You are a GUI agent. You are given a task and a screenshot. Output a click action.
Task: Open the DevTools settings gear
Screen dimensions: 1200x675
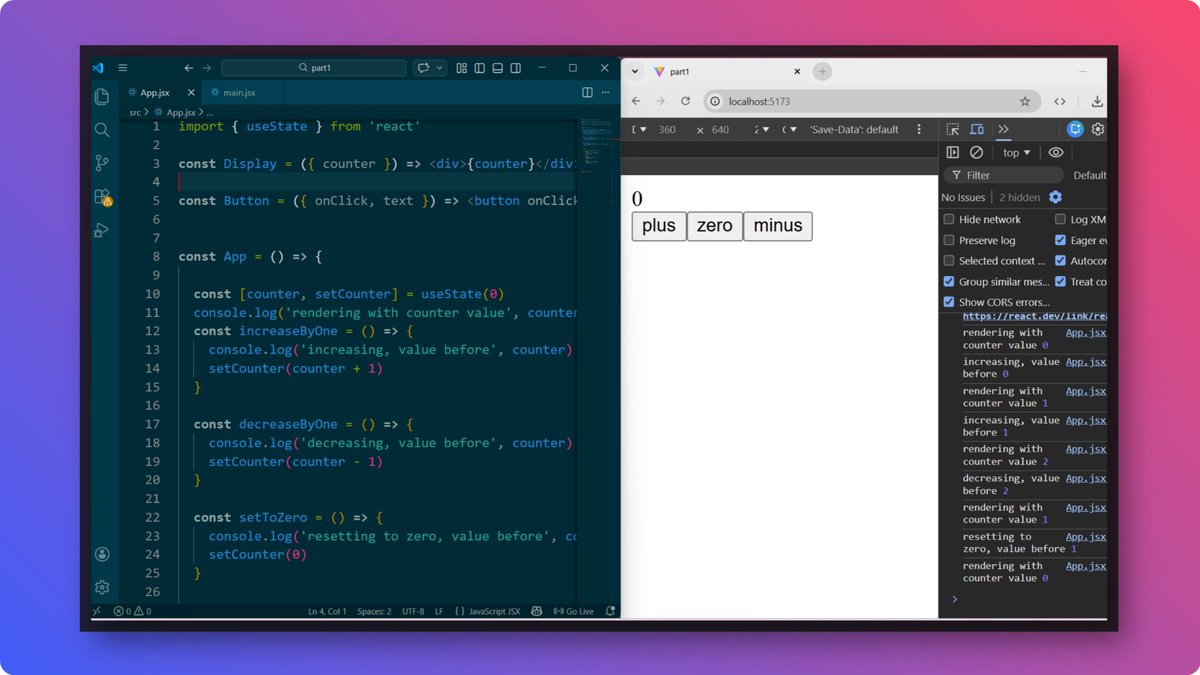1098,129
